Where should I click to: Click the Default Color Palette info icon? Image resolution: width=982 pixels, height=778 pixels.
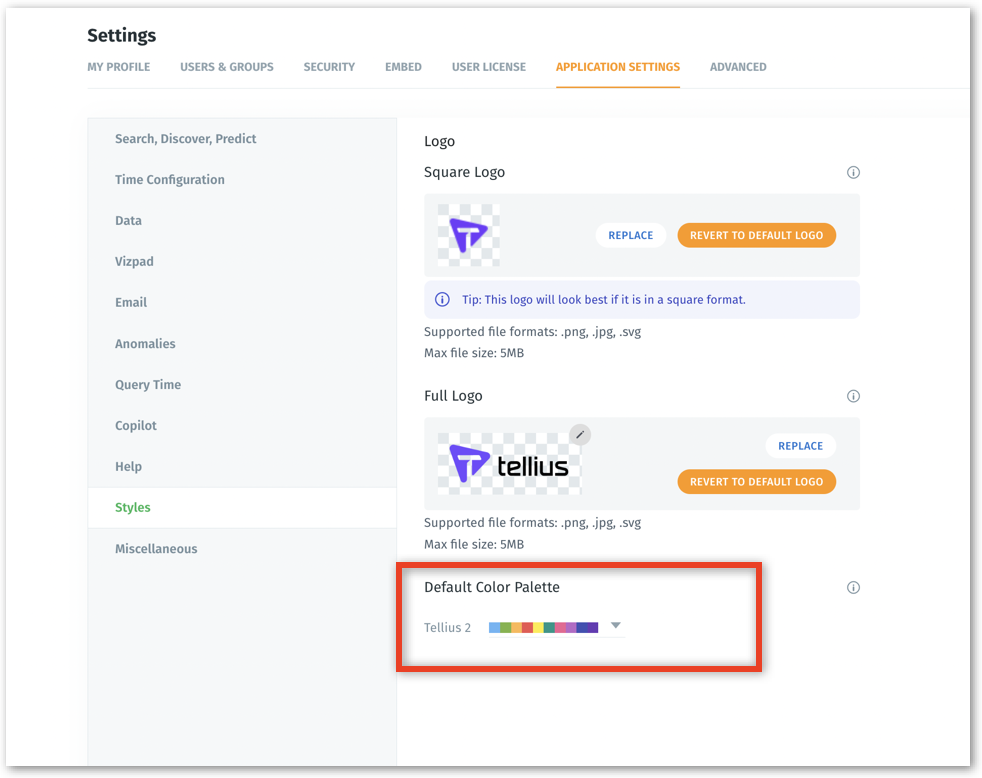point(853,587)
